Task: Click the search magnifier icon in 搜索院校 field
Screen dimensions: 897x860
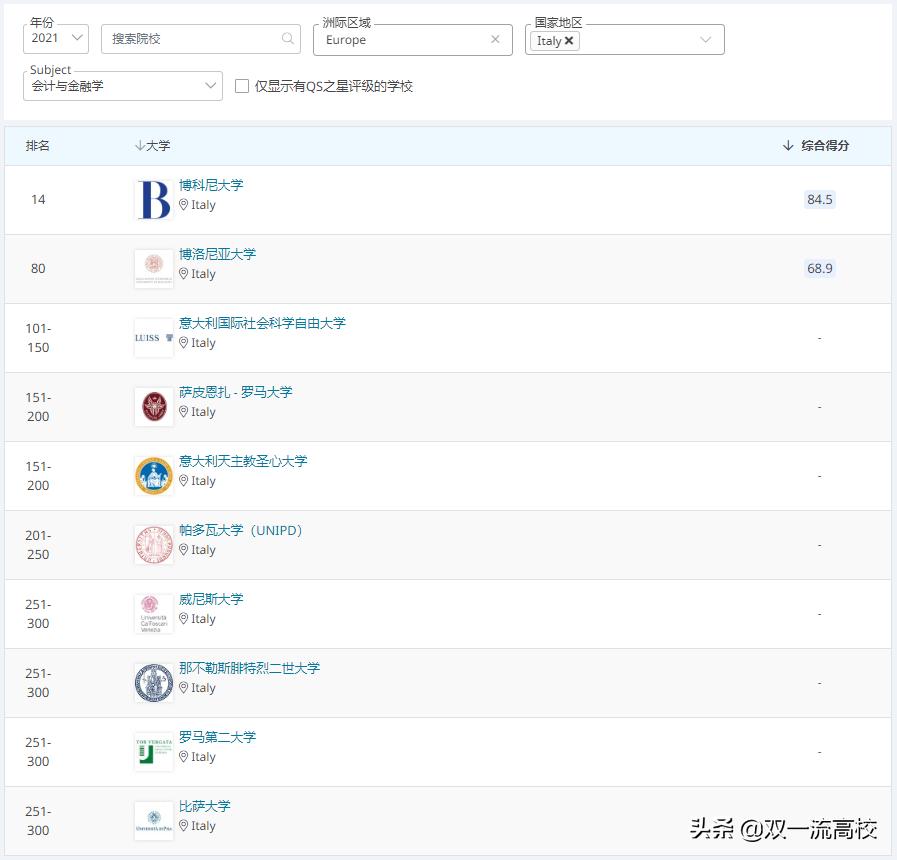Action: coord(287,39)
